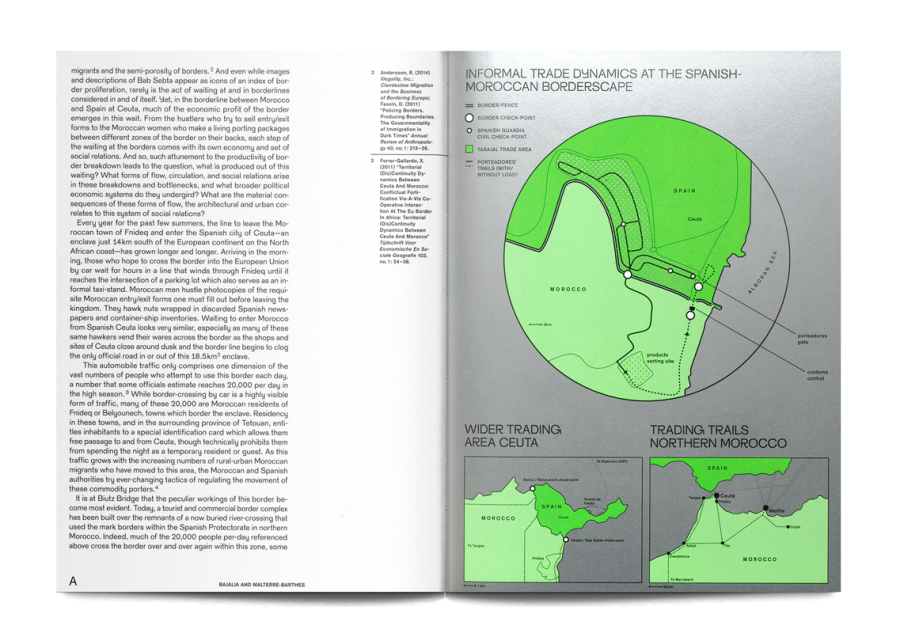Click the 'customs control' callout label
The height and width of the screenshot is (633, 900).
816,374
